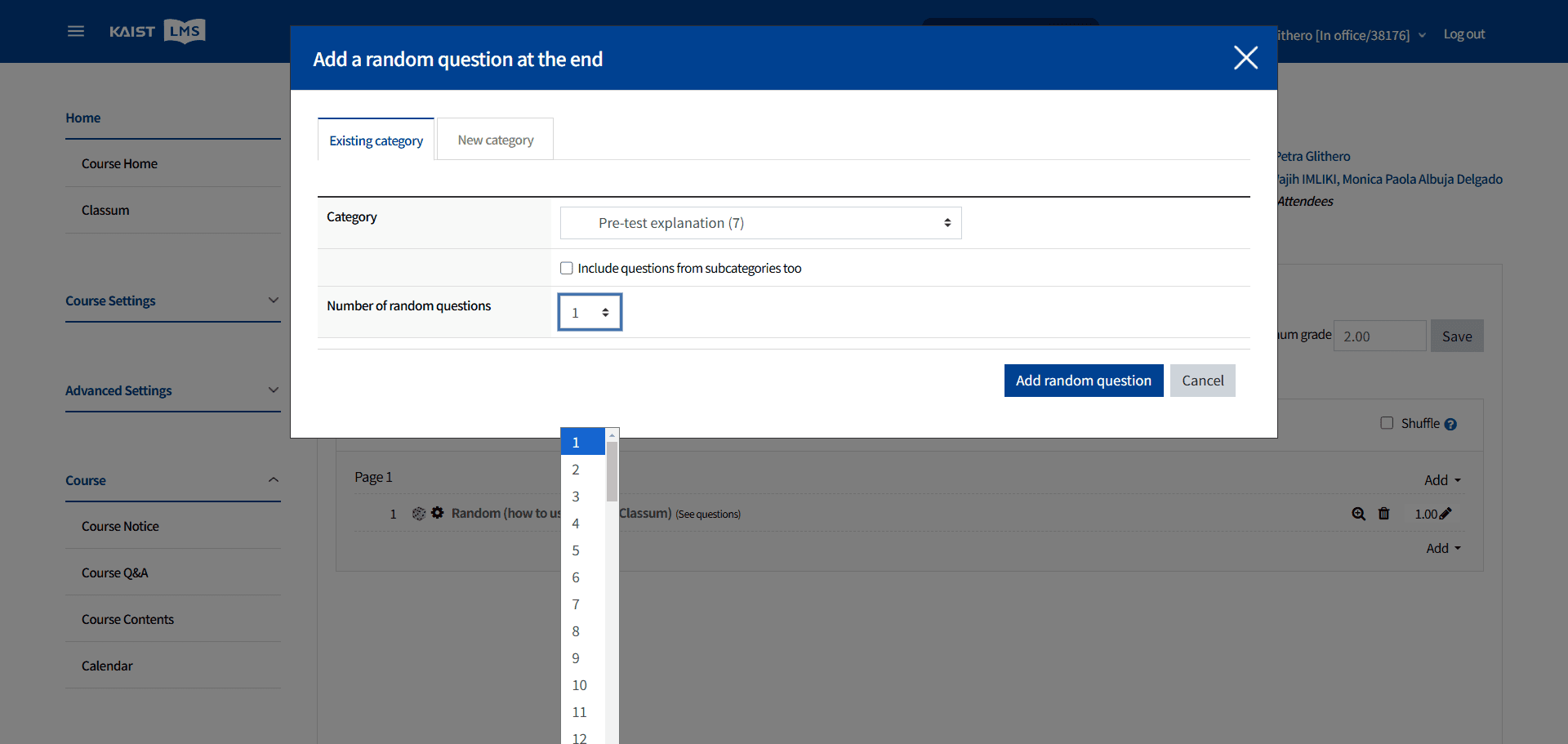Click the gear icon beside Random question
This screenshot has width=1568, height=744.
(438, 513)
